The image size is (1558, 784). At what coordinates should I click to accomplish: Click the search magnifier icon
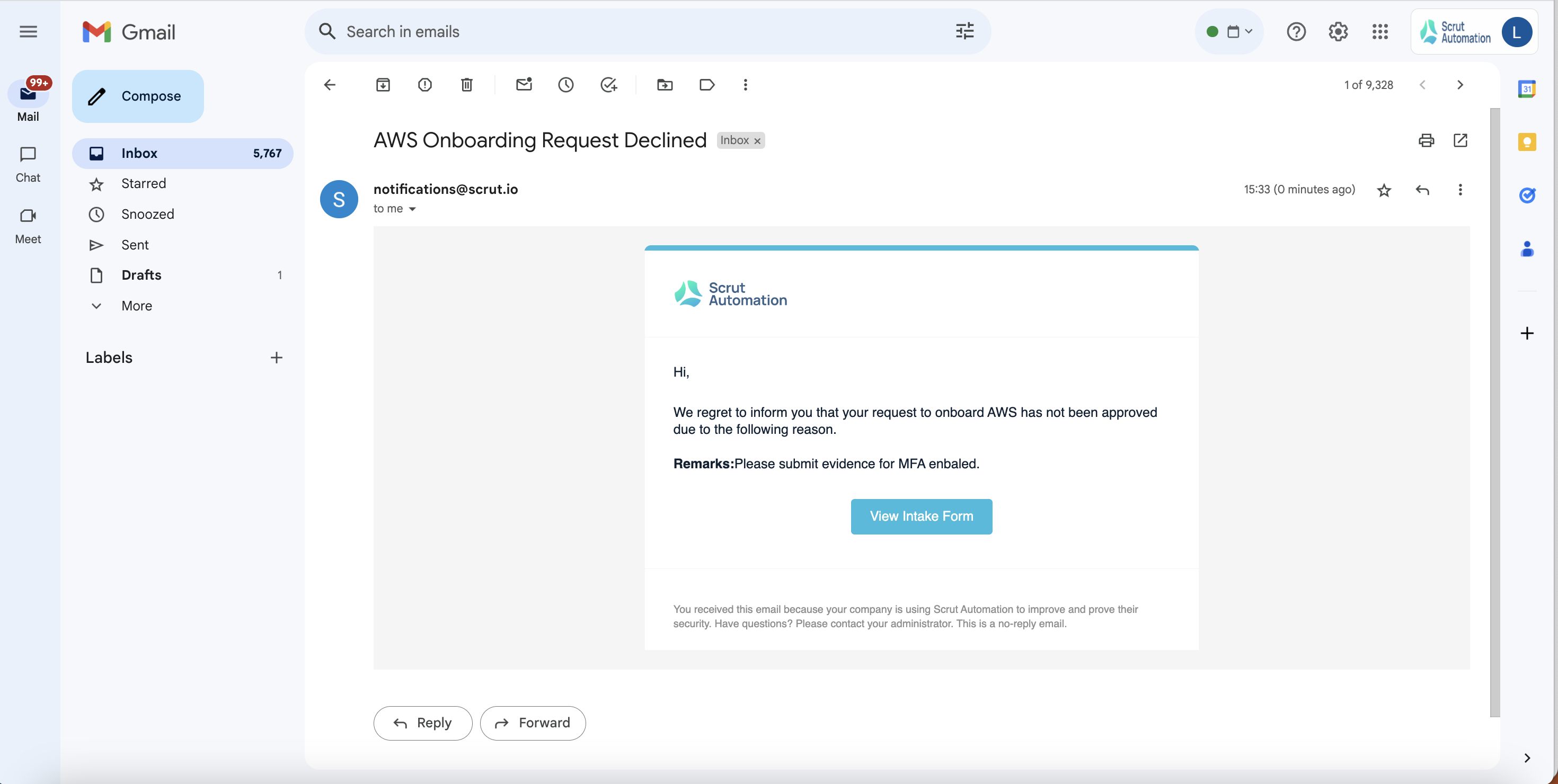(x=327, y=31)
